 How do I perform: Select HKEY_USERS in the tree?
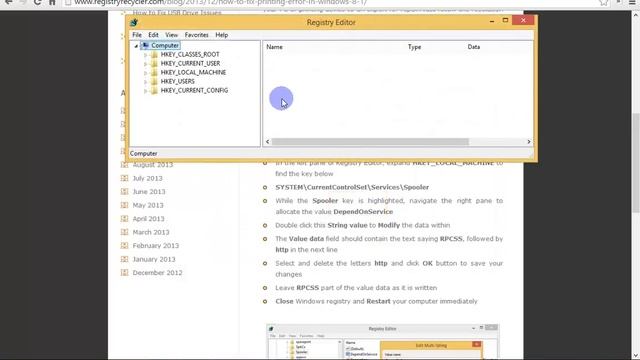pyautogui.click(x=178, y=81)
